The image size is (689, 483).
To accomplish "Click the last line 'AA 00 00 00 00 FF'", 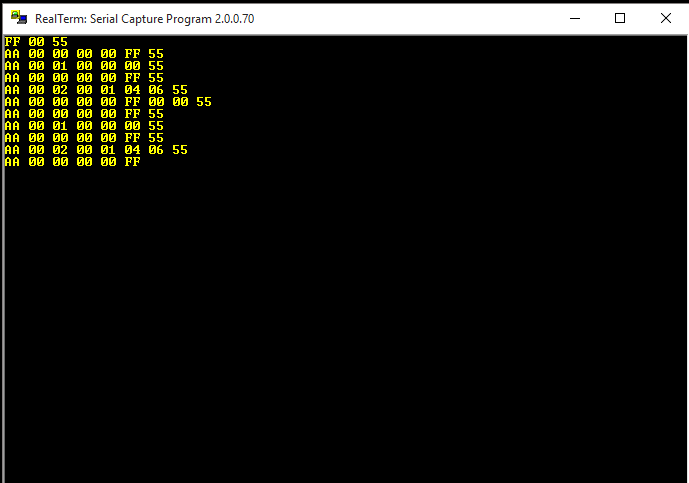I will 73,162.
